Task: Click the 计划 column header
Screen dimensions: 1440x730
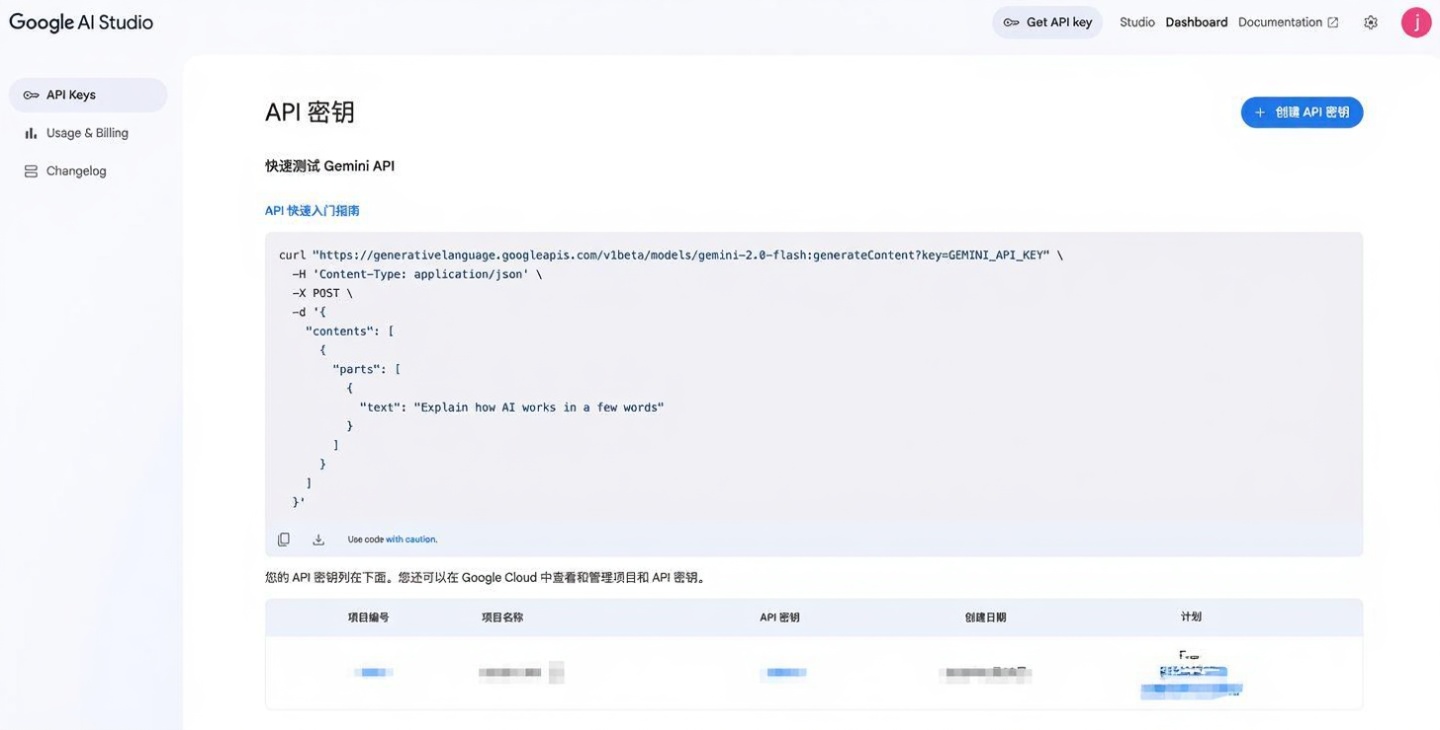Action: click(x=1191, y=617)
